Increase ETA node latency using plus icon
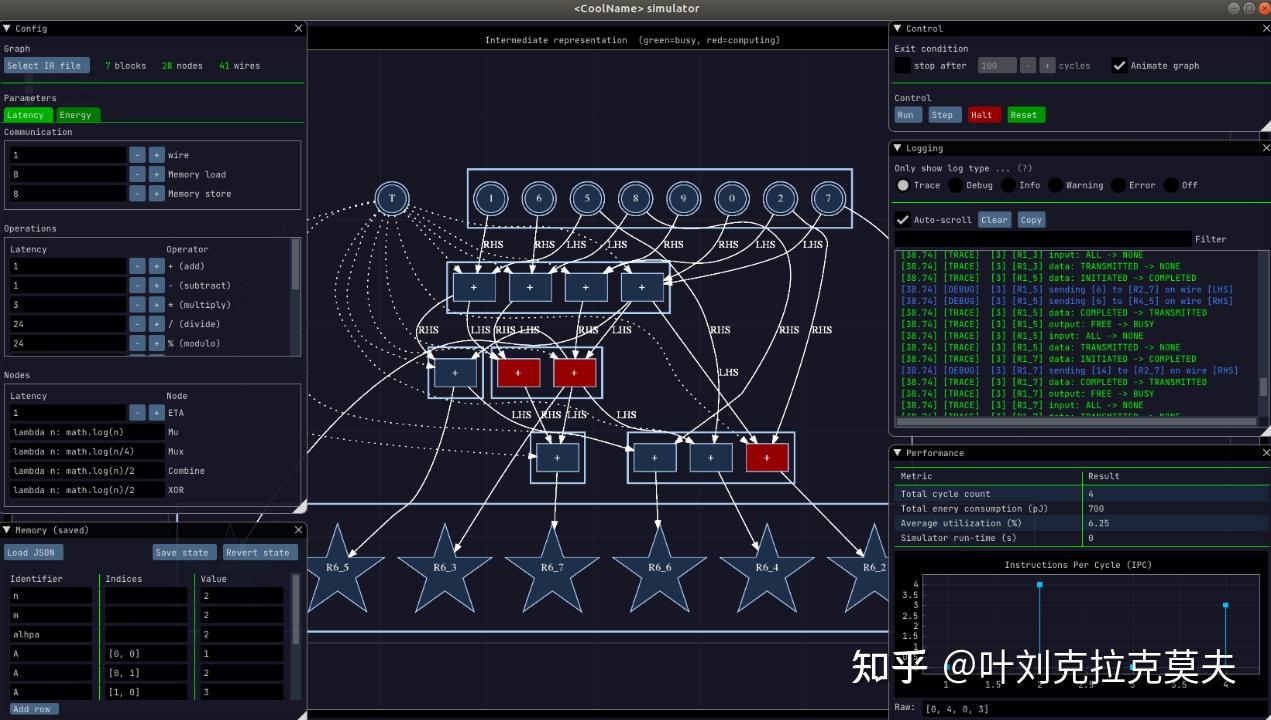The width and height of the screenshot is (1271, 720). tap(157, 412)
